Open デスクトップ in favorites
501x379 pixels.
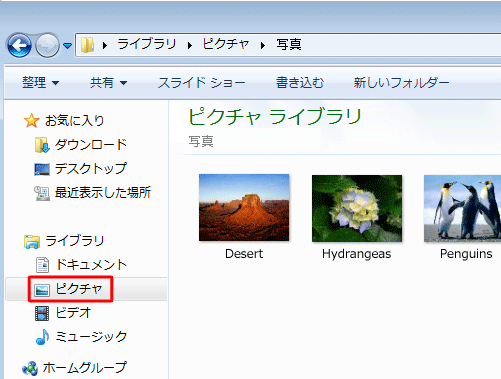[91, 168]
